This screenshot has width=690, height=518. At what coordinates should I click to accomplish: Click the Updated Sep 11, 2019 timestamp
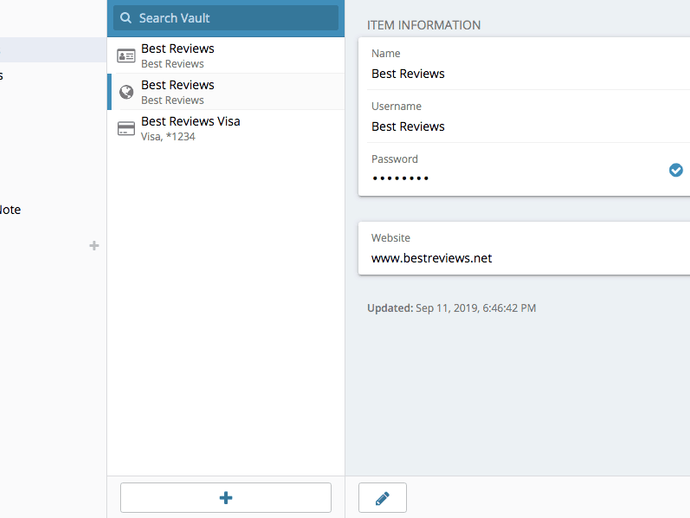point(451,308)
